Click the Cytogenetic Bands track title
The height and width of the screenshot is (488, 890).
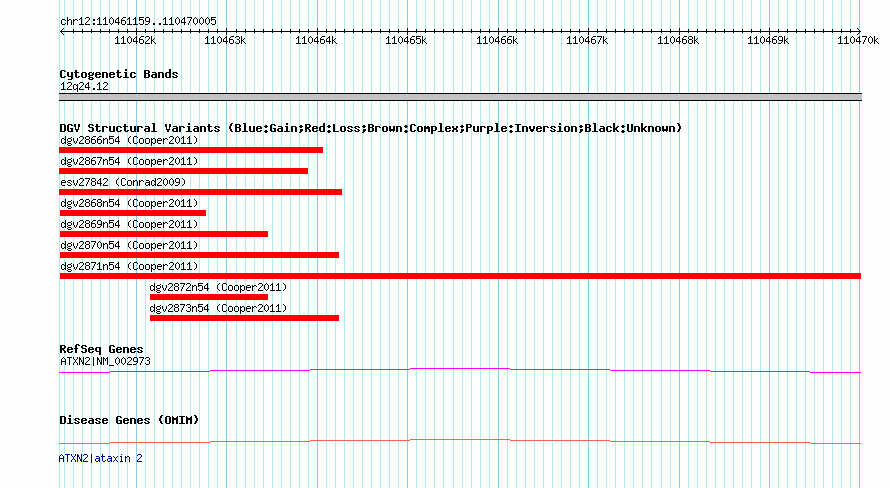119,74
